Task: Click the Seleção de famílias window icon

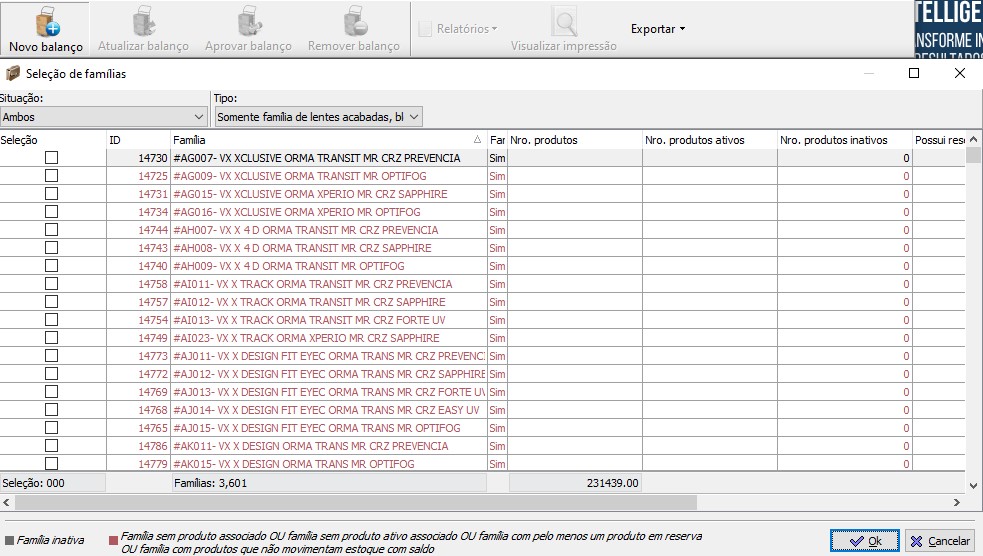Action: [x=13, y=74]
